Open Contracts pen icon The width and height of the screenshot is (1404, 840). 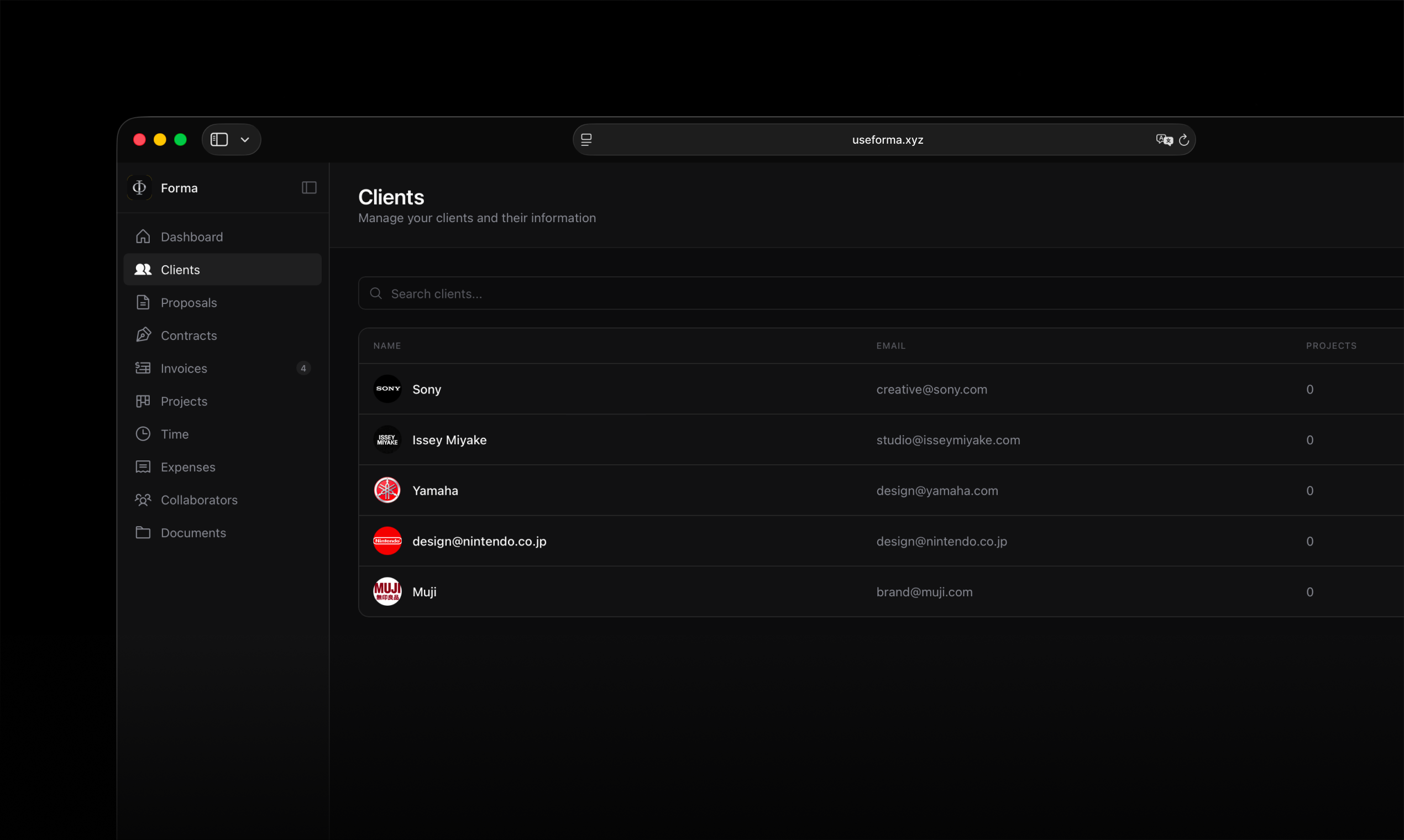click(x=143, y=335)
